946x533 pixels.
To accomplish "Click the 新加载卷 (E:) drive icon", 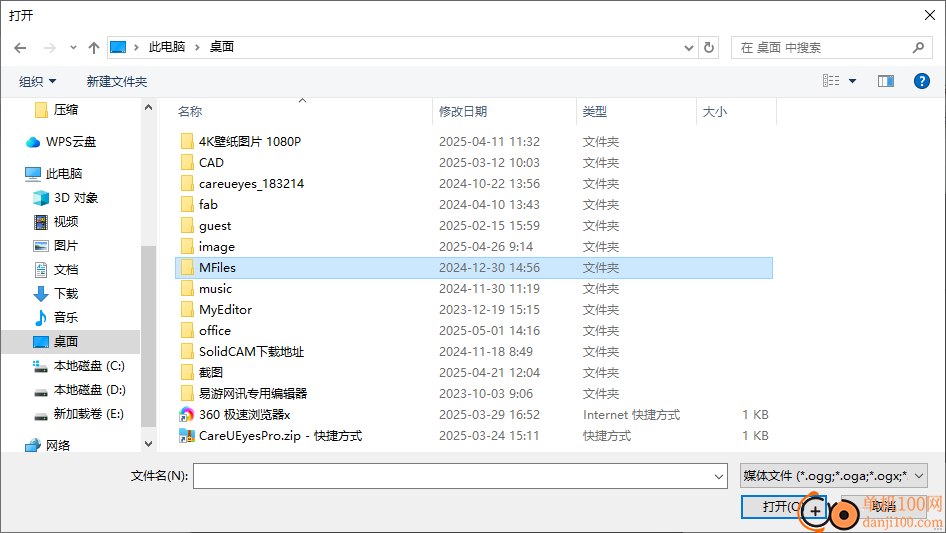I will tap(40, 415).
